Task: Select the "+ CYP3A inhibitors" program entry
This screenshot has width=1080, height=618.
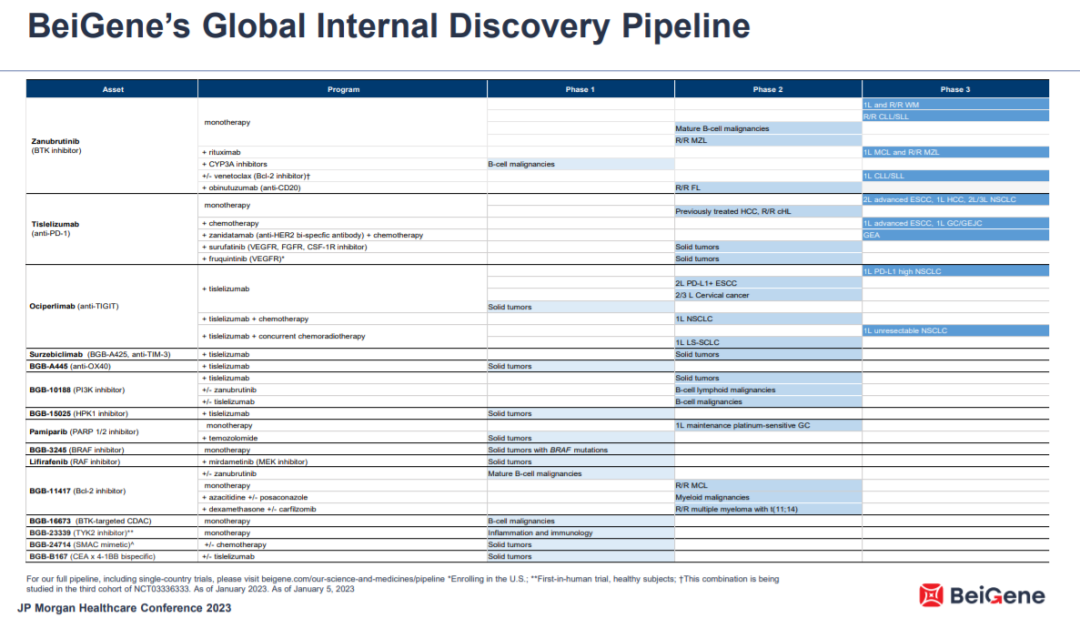Action: (234, 164)
